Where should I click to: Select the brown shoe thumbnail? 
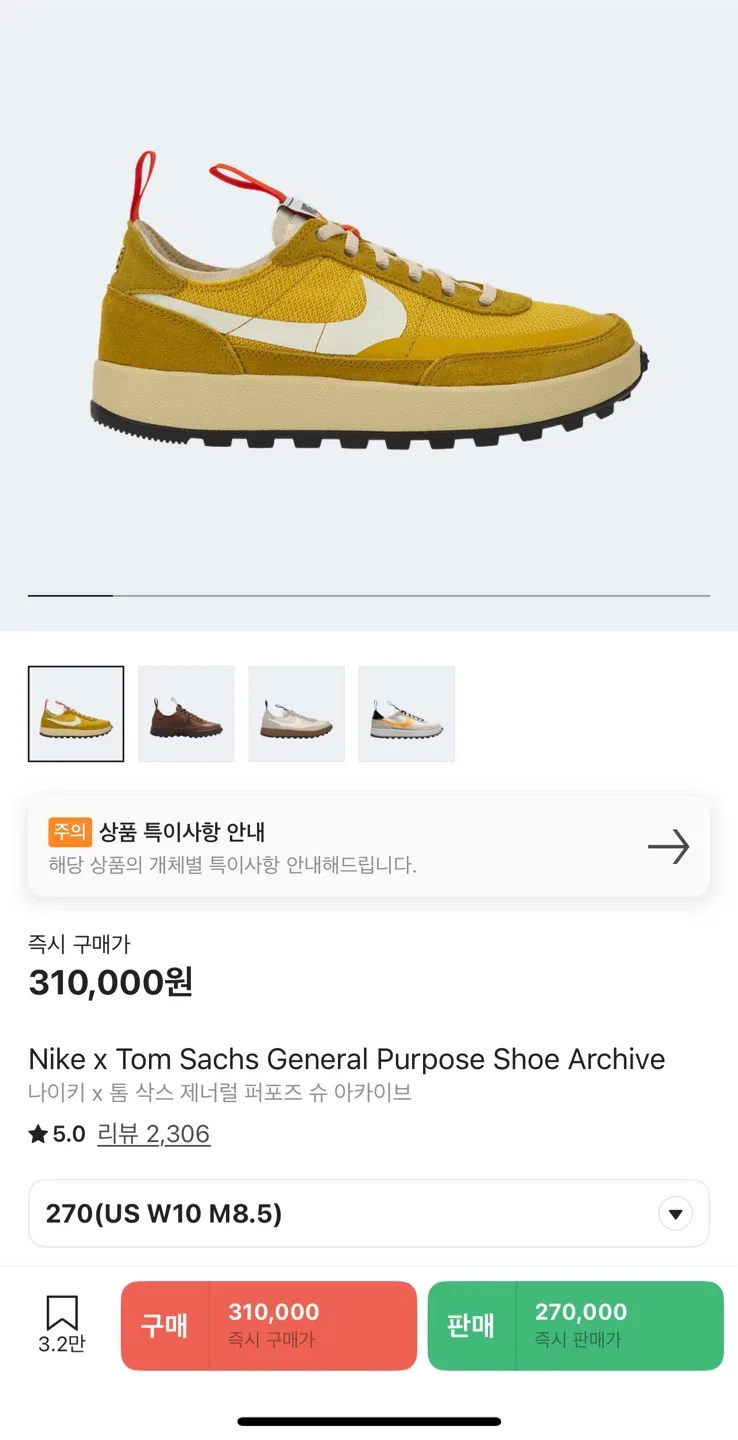[186, 714]
